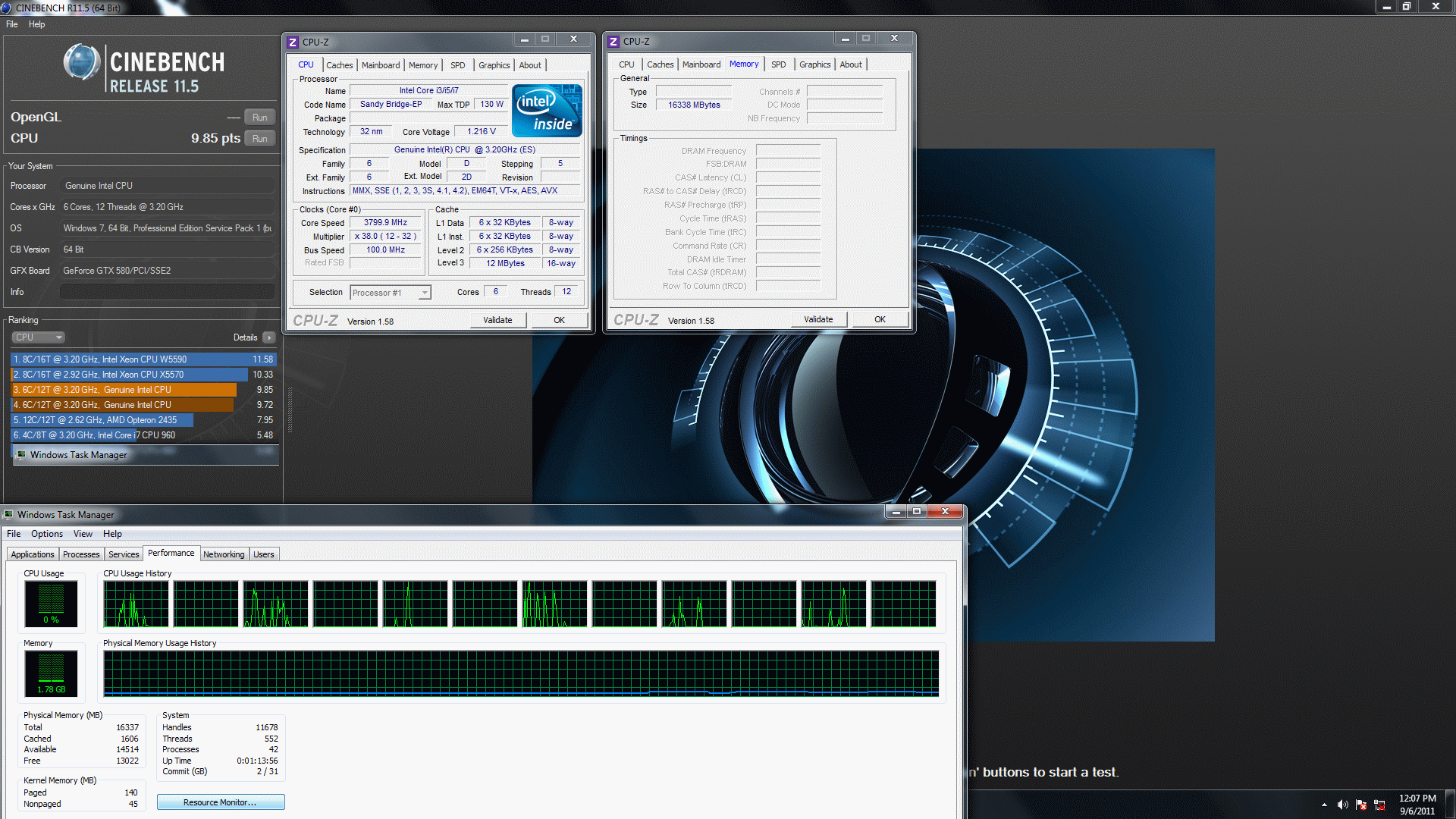Screen dimensions: 1456x819
Task: Click the right CPU-Z window Z icon
Action: click(x=613, y=42)
